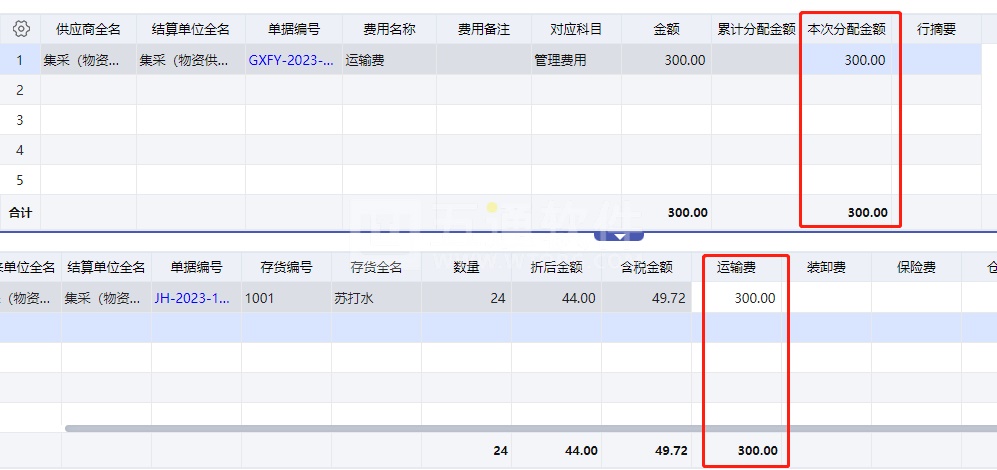The height and width of the screenshot is (470, 997).
Task: Click the 装卸费 column header
Action: 826,267
